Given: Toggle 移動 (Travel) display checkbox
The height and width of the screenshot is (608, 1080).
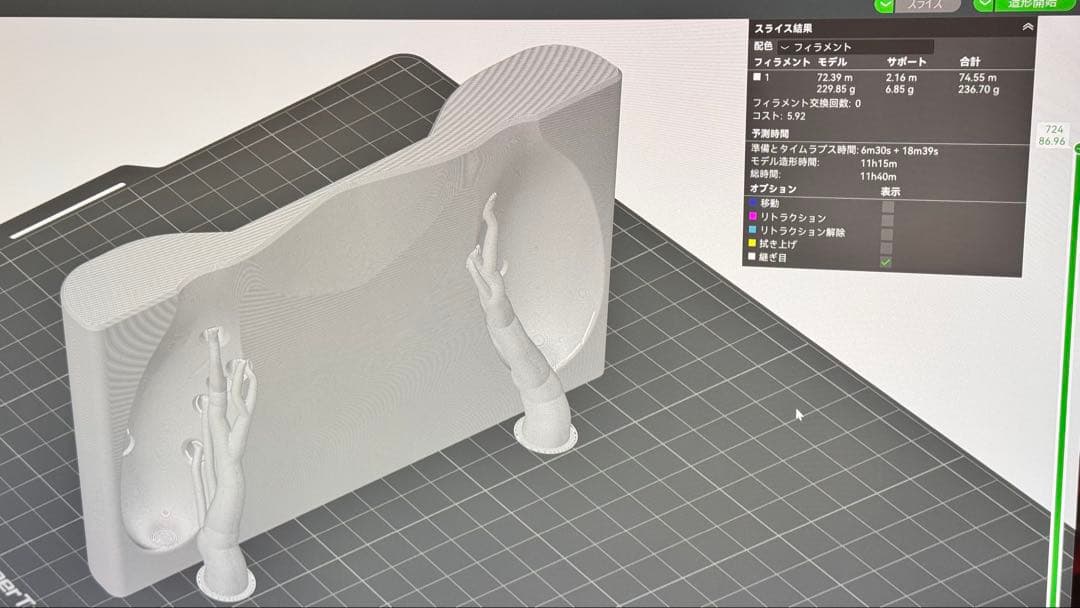Looking at the screenshot, I should 888,207.
